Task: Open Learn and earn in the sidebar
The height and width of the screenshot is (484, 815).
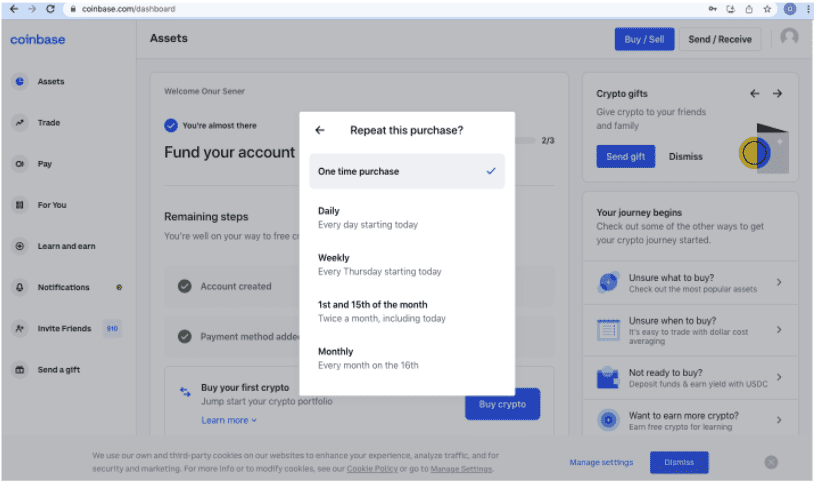Action: pyautogui.click(x=67, y=246)
